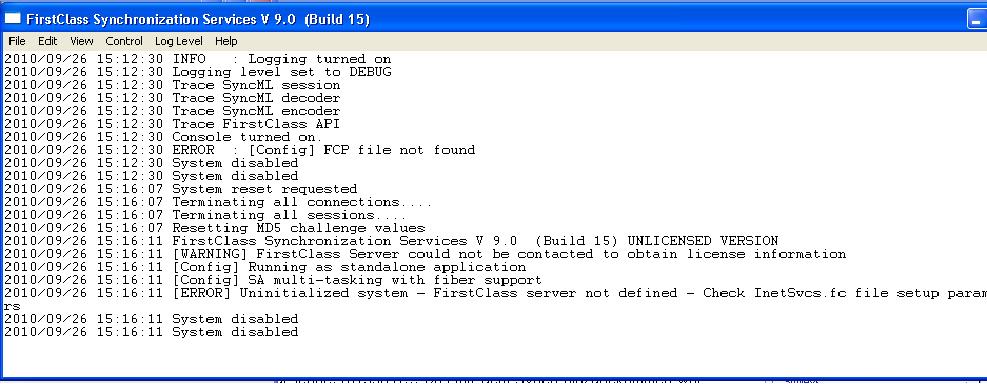Screen dimensions: 987x384
Task: Open the View menu
Action: click(x=82, y=42)
